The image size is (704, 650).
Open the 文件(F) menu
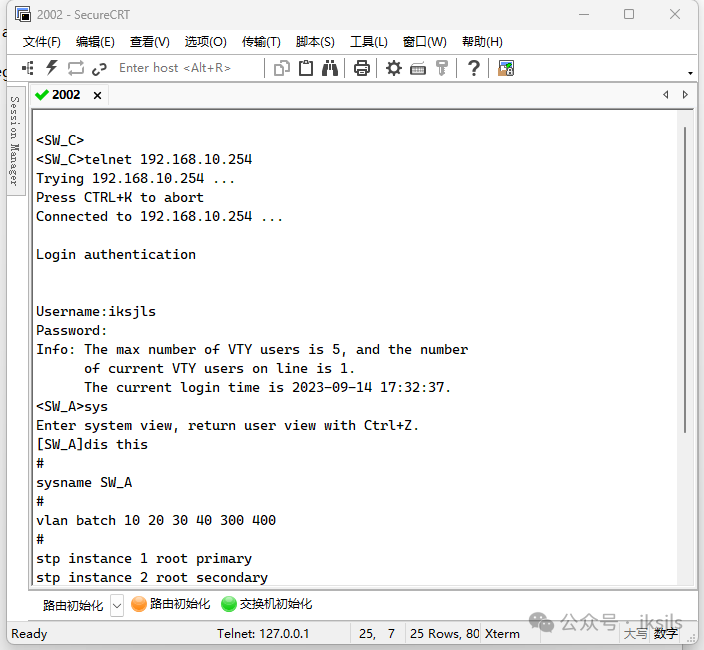click(x=42, y=42)
